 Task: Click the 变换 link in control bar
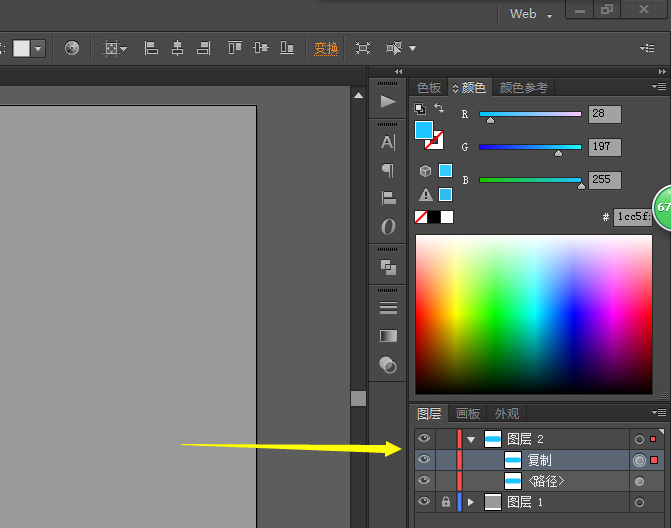(326, 48)
